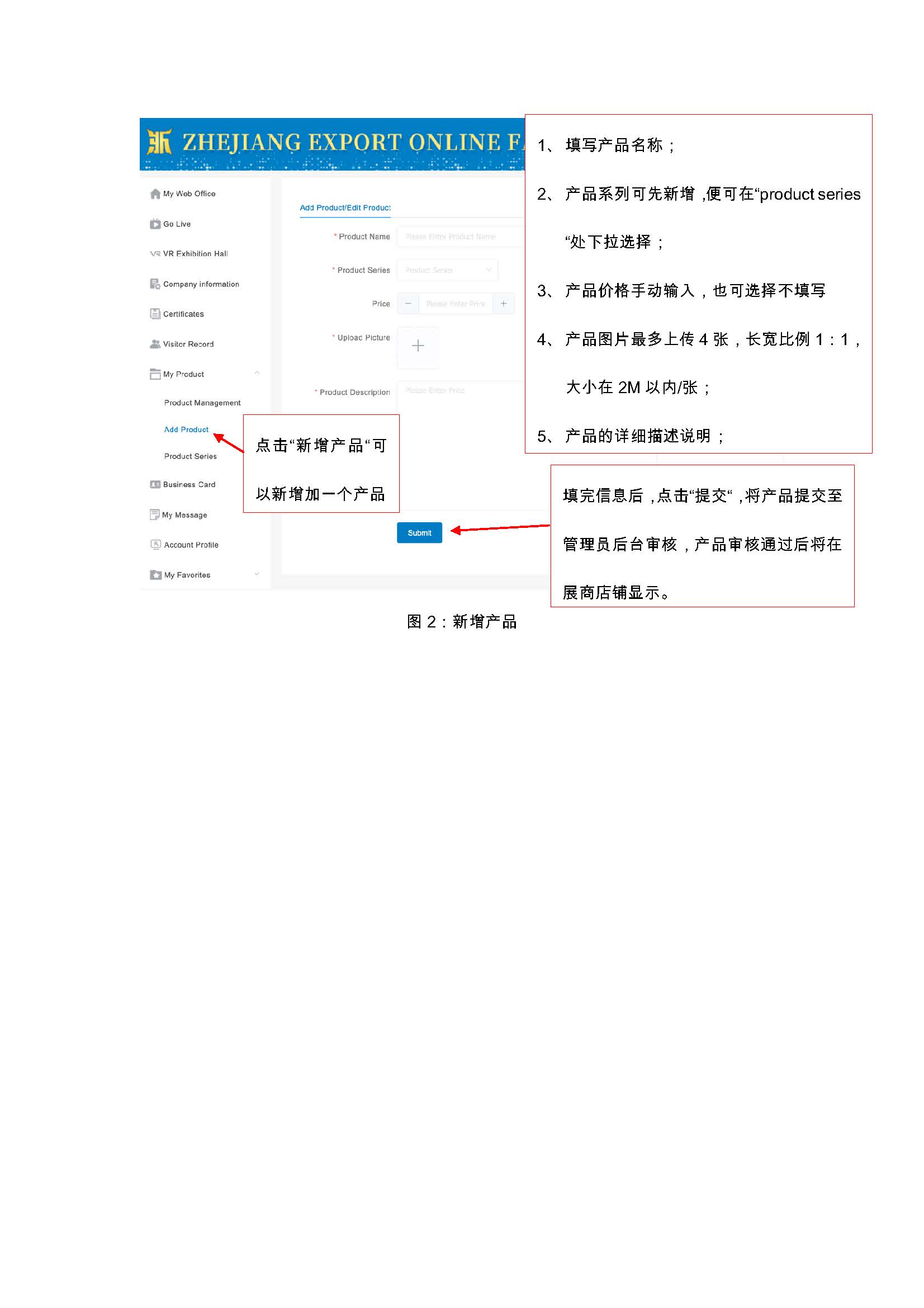Open Company information menu item
Screen dimensions: 924x1308
(x=201, y=284)
